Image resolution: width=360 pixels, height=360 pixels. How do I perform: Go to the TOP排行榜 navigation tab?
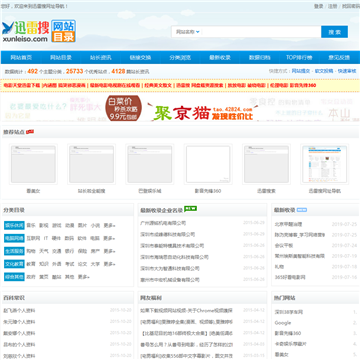(x=299, y=57)
